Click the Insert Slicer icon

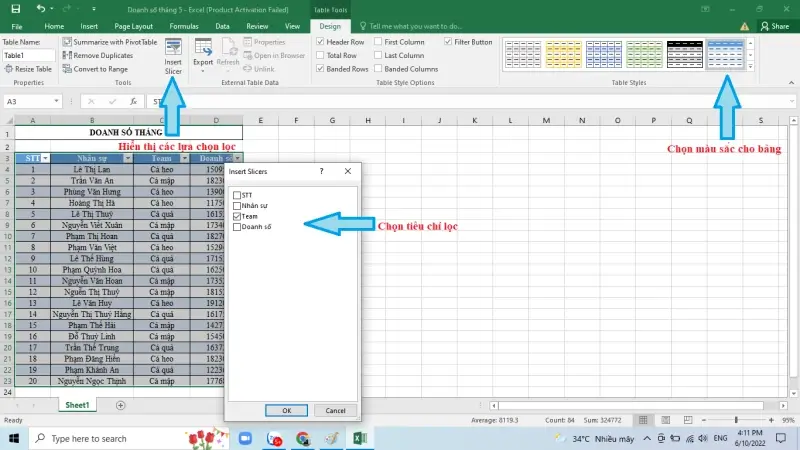coord(173,56)
